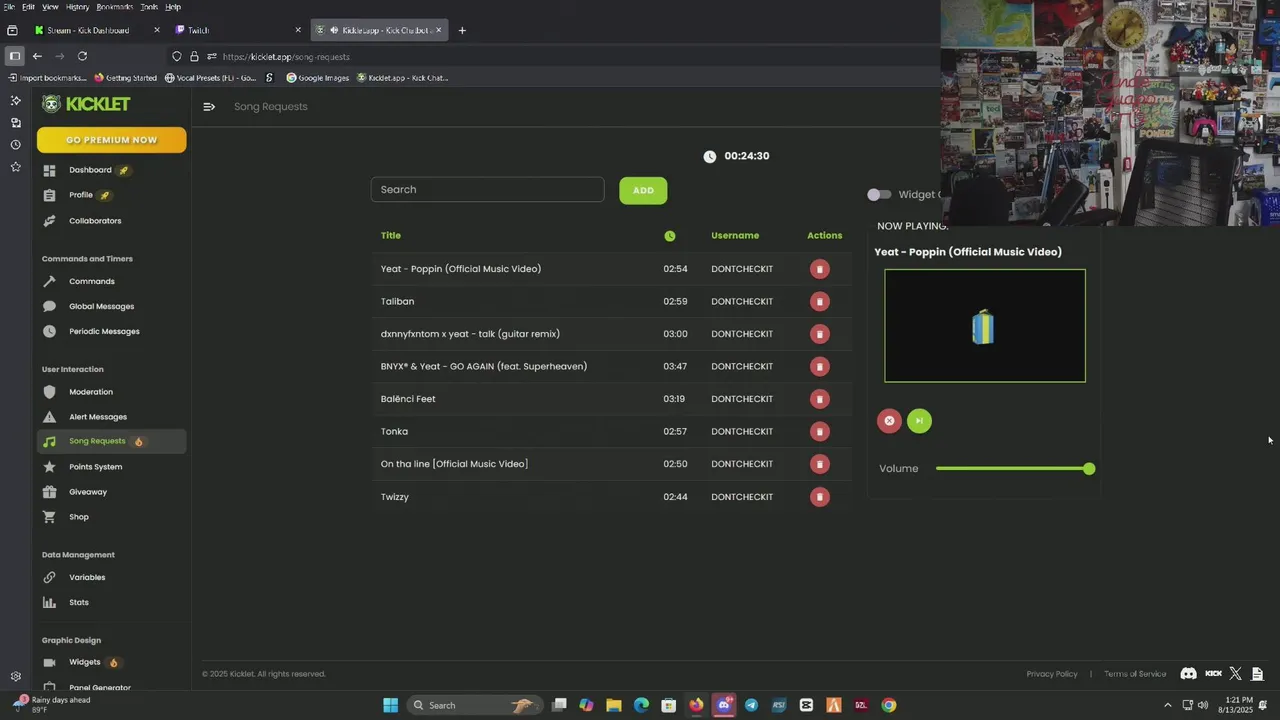This screenshot has height=720, width=1280.
Task: Remove the Balënci Feet song
Action: pyautogui.click(x=819, y=399)
